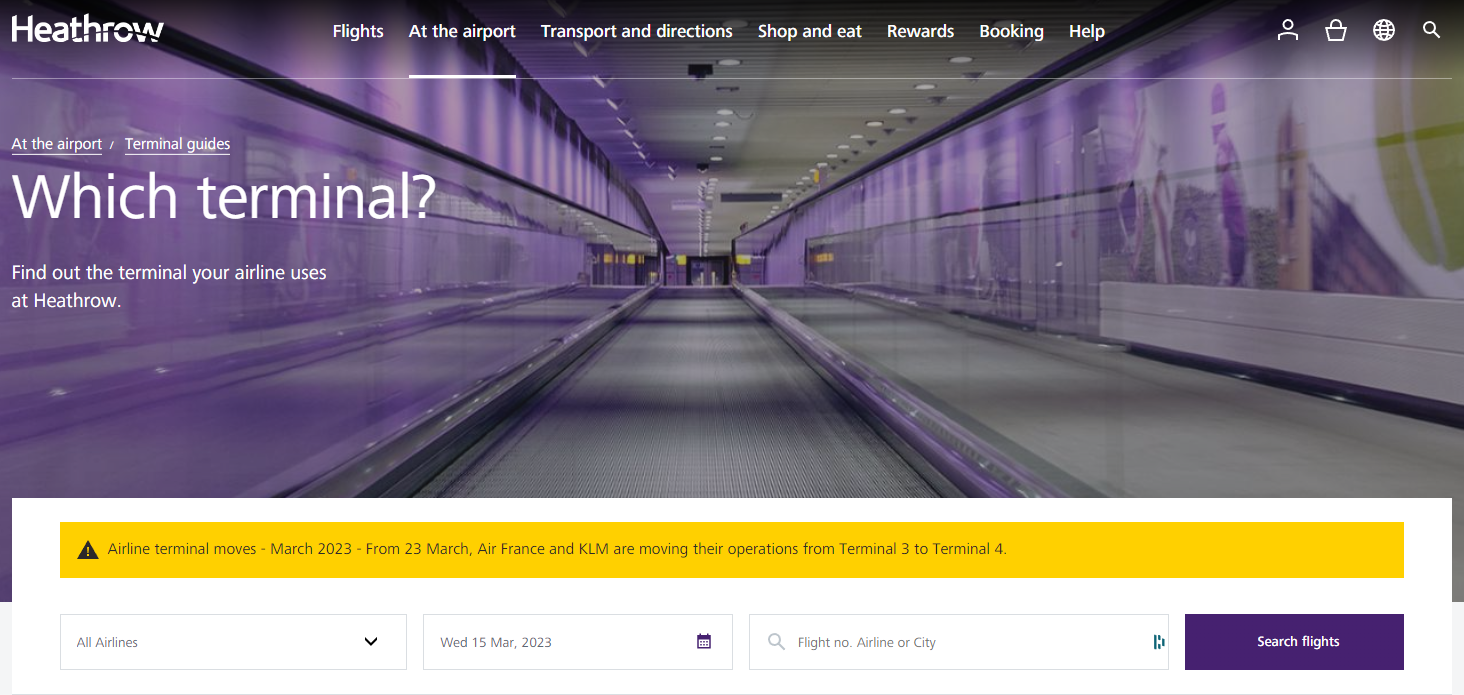The height and width of the screenshot is (695, 1464).
Task: Select the globe language icon
Action: tap(1383, 30)
